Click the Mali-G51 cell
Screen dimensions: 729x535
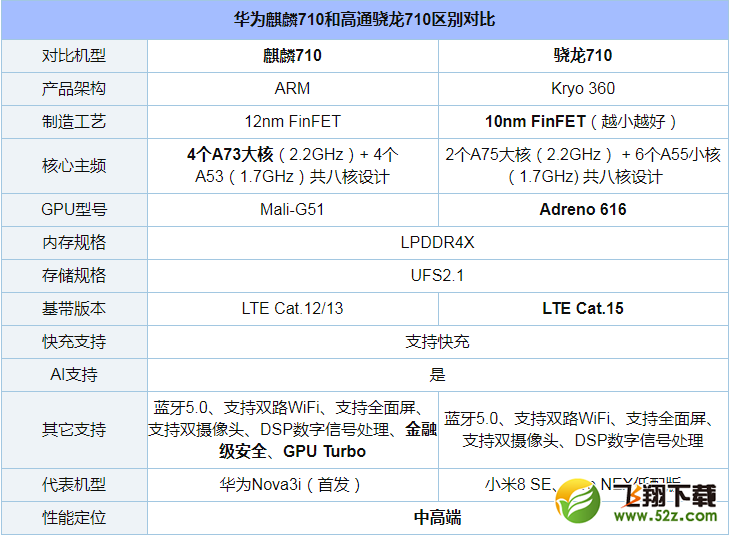[x=292, y=210]
